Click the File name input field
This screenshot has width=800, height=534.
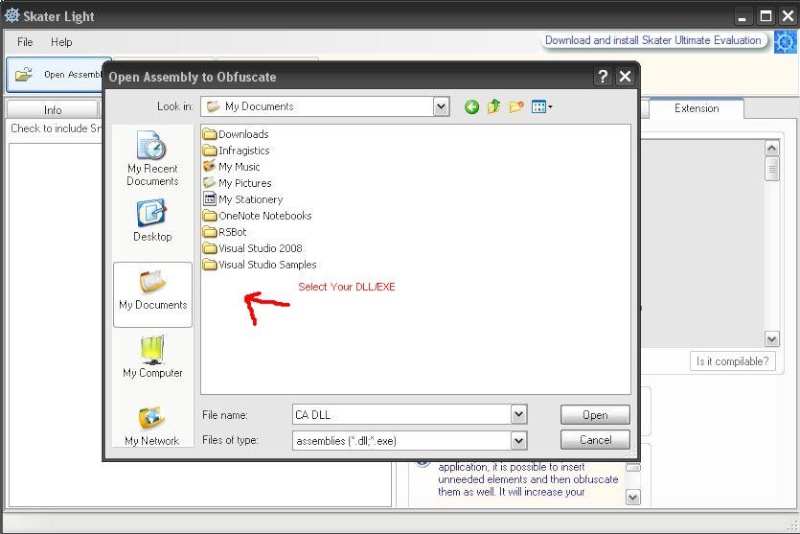402,414
